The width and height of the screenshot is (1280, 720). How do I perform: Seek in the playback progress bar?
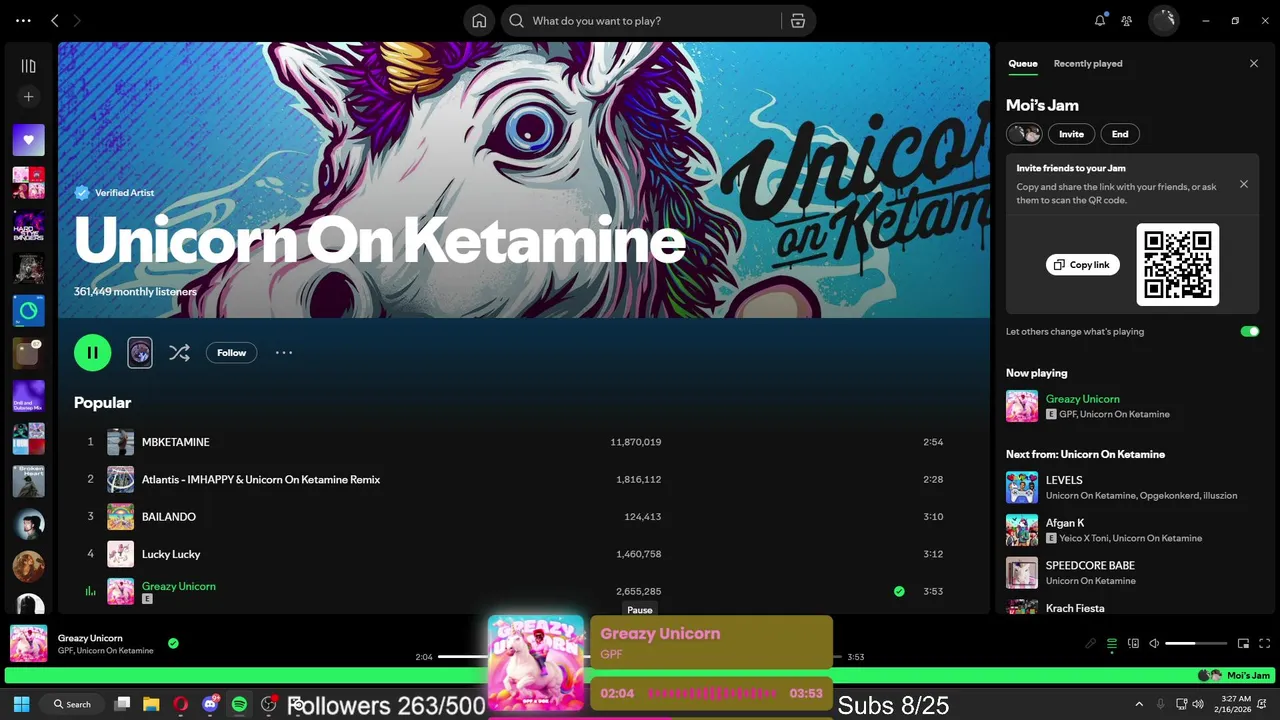(640, 656)
